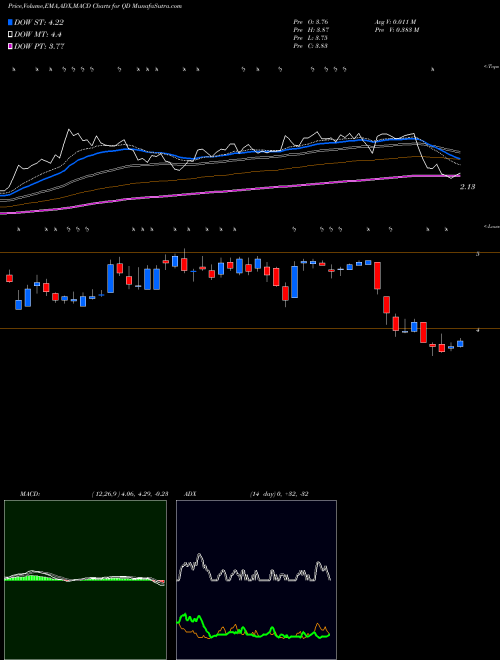The width and height of the screenshot is (500, 660).
Task: Click the tall red candle starting the sell-off
Action: point(378,276)
